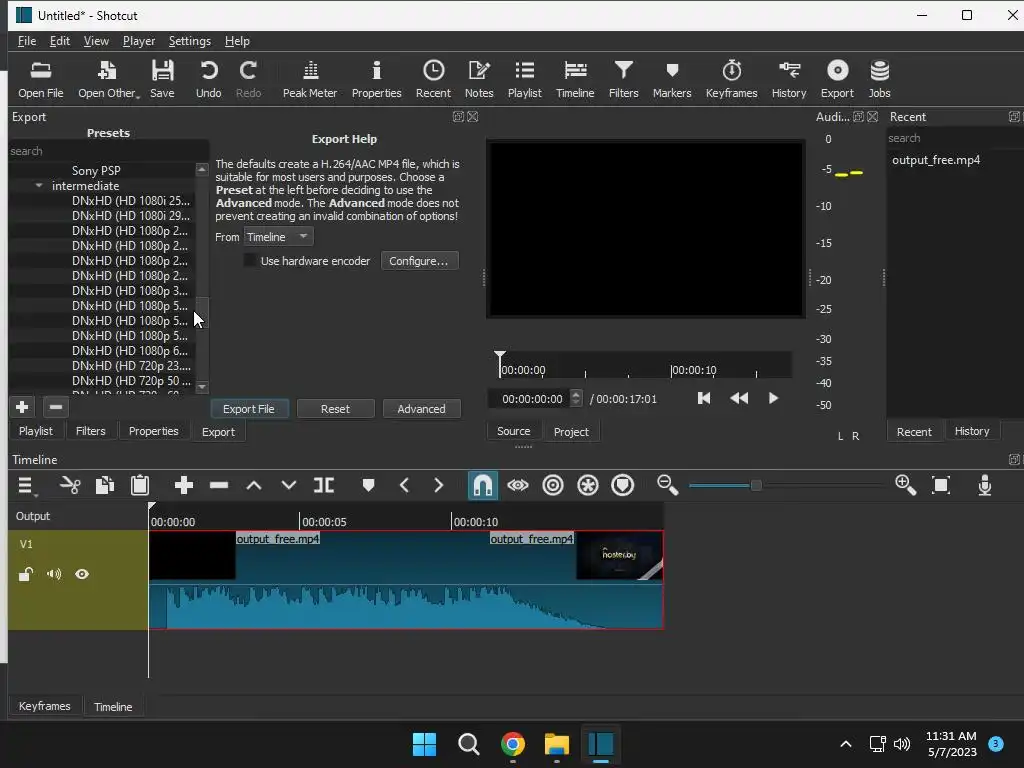
Task: Switch to the Project tab
Action: point(571,432)
